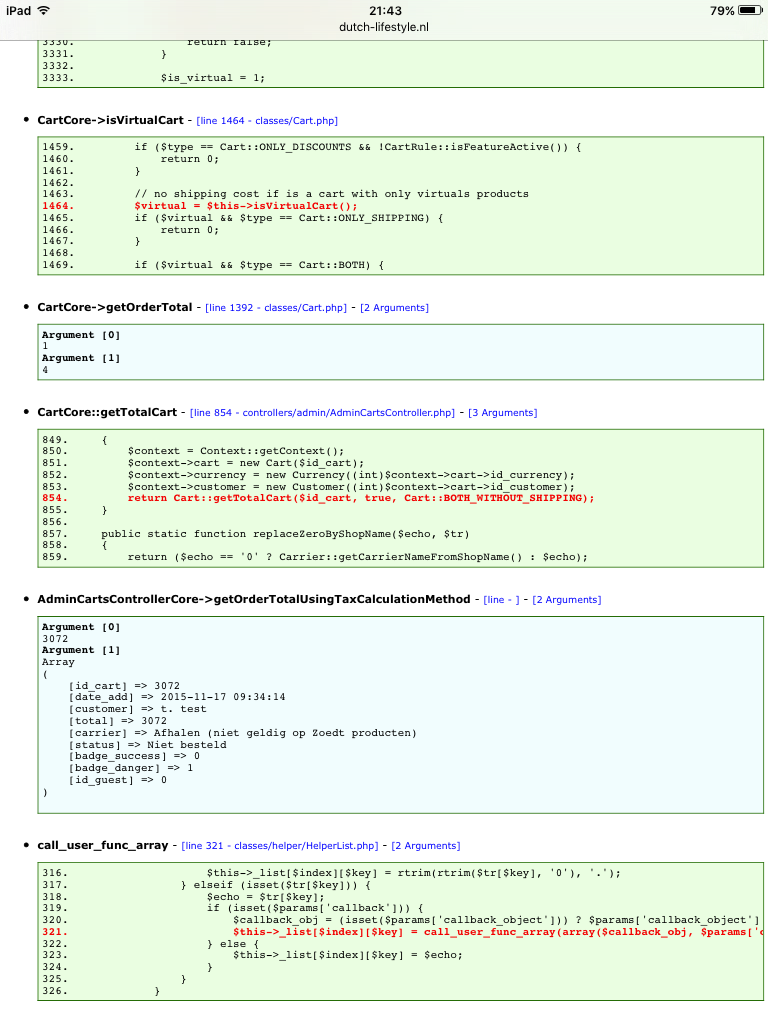Click the '[id_cart] => 3072' entry

tap(124, 686)
